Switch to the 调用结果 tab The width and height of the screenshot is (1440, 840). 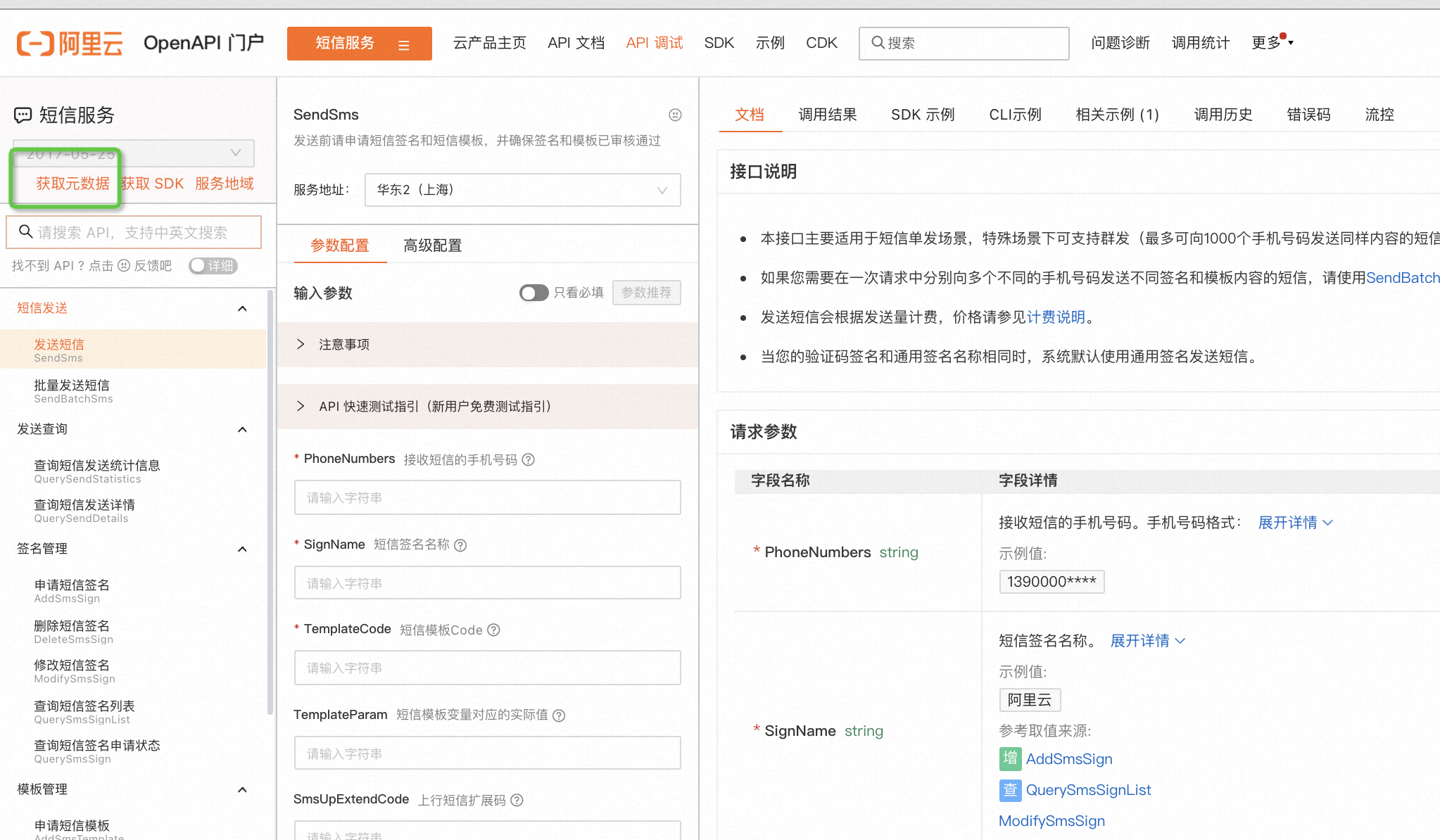coord(828,115)
